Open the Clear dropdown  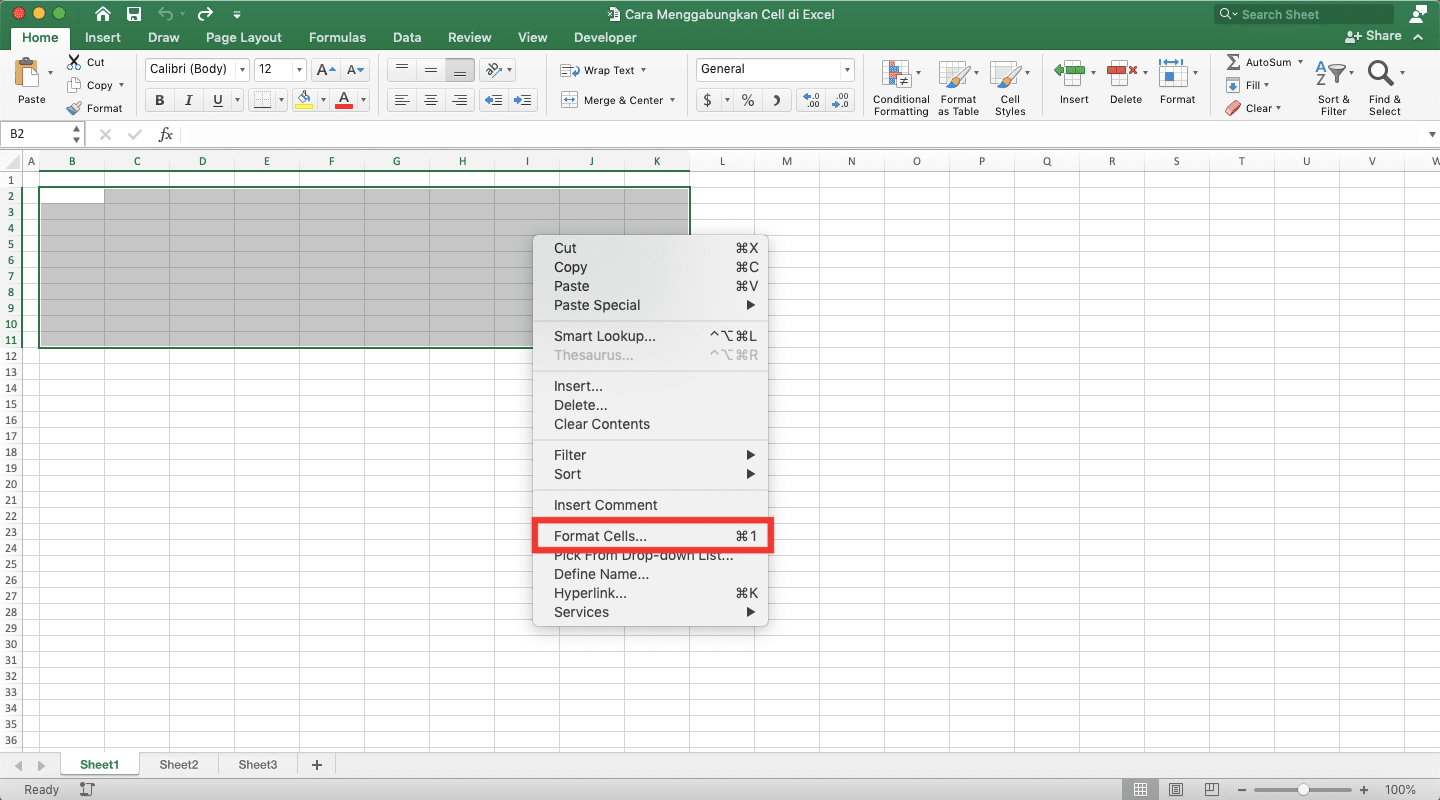(1253, 108)
